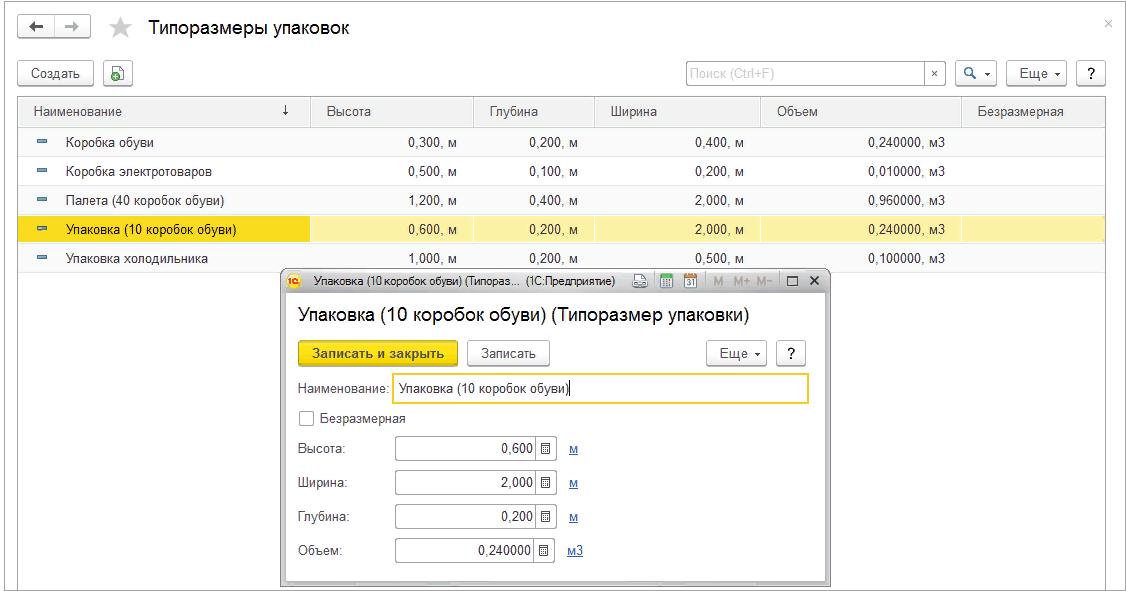Click the м3 unit link beside Объем
The height and width of the screenshot is (591, 1126).
(575, 551)
